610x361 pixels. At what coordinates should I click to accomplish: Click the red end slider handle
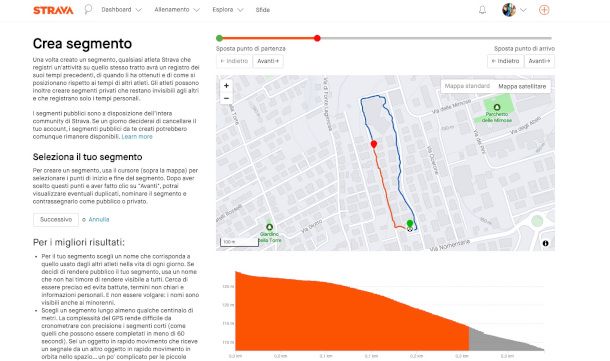pyautogui.click(x=317, y=38)
